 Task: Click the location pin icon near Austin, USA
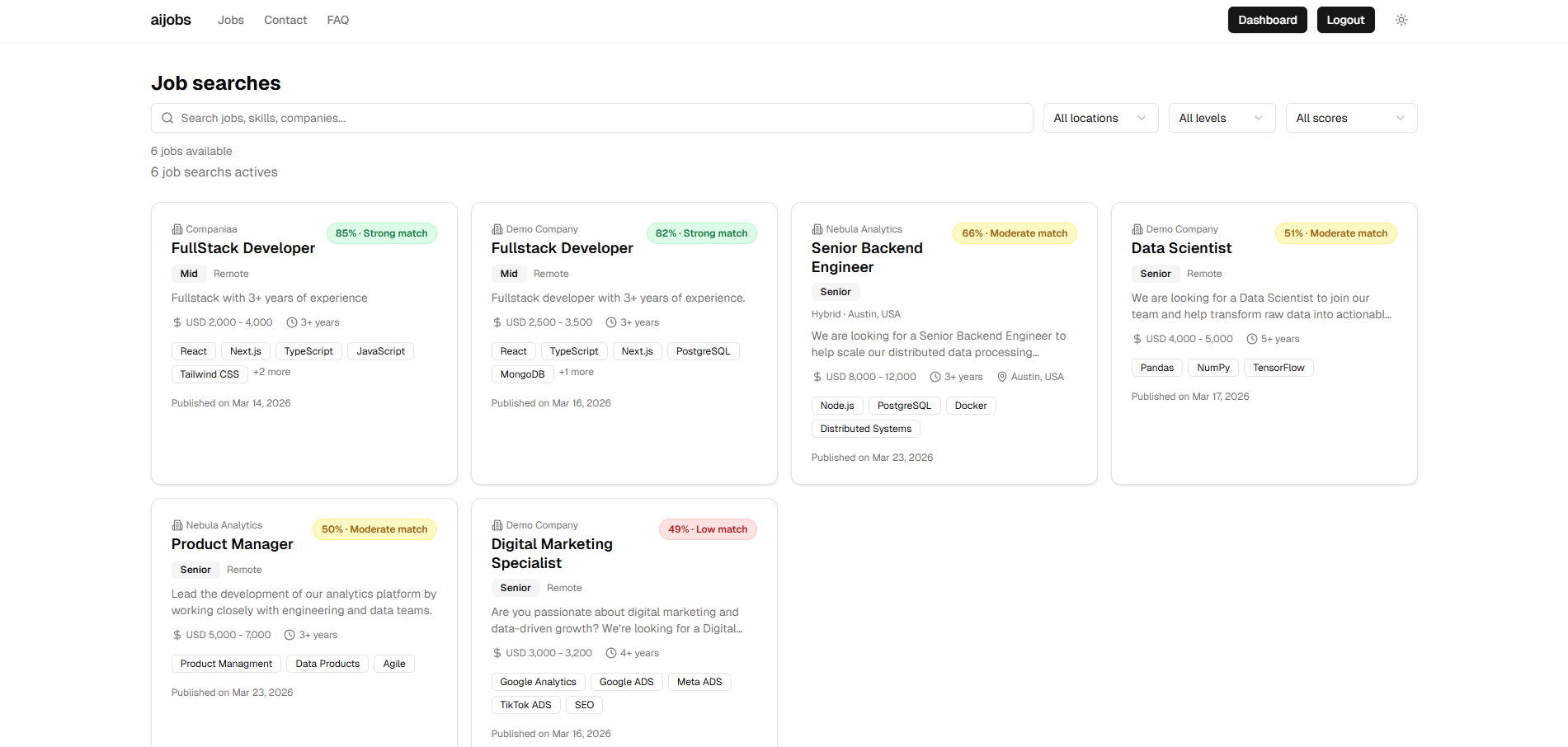coord(1002,377)
